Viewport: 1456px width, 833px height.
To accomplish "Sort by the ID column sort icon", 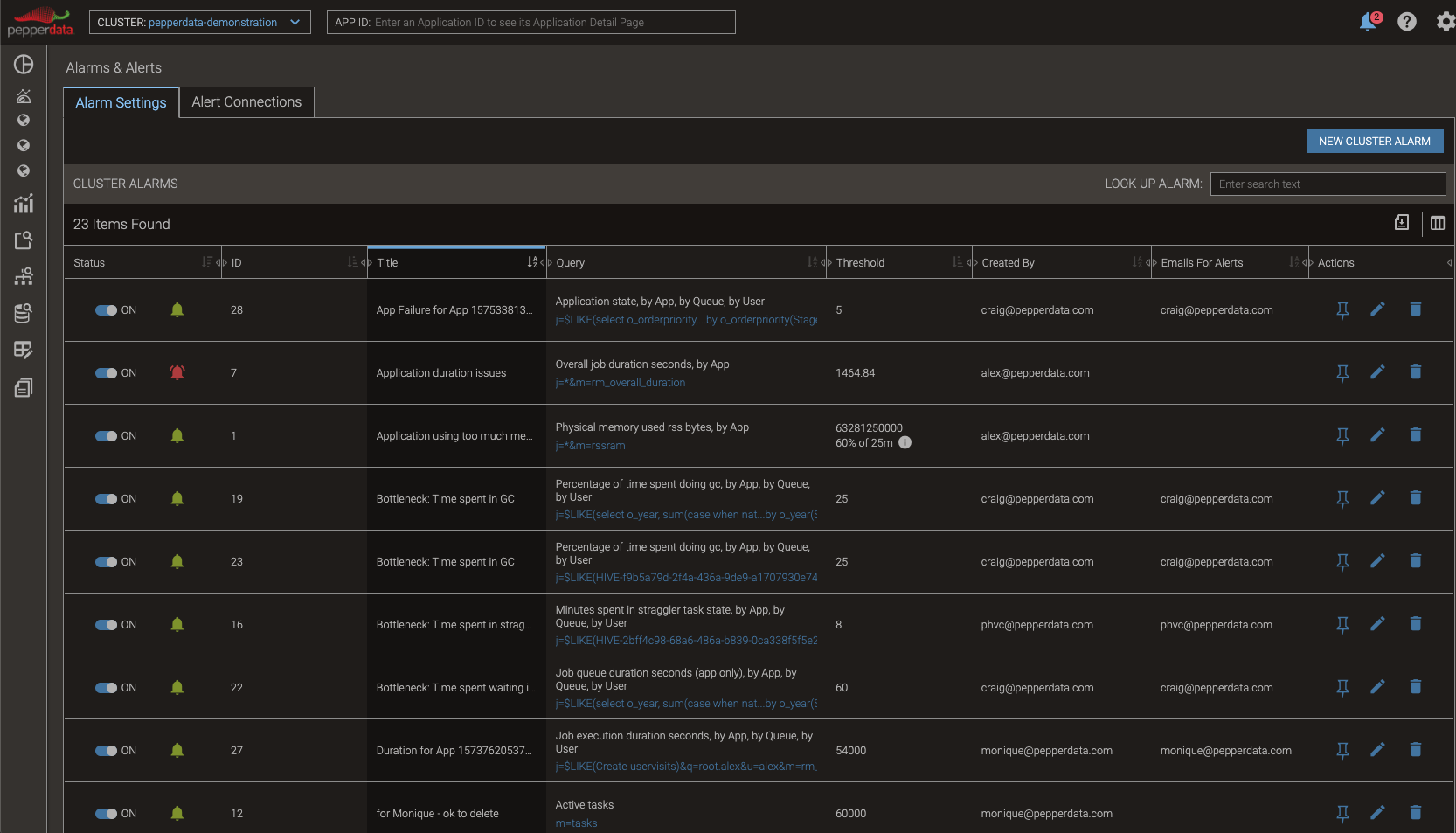I will pyautogui.click(x=352, y=262).
